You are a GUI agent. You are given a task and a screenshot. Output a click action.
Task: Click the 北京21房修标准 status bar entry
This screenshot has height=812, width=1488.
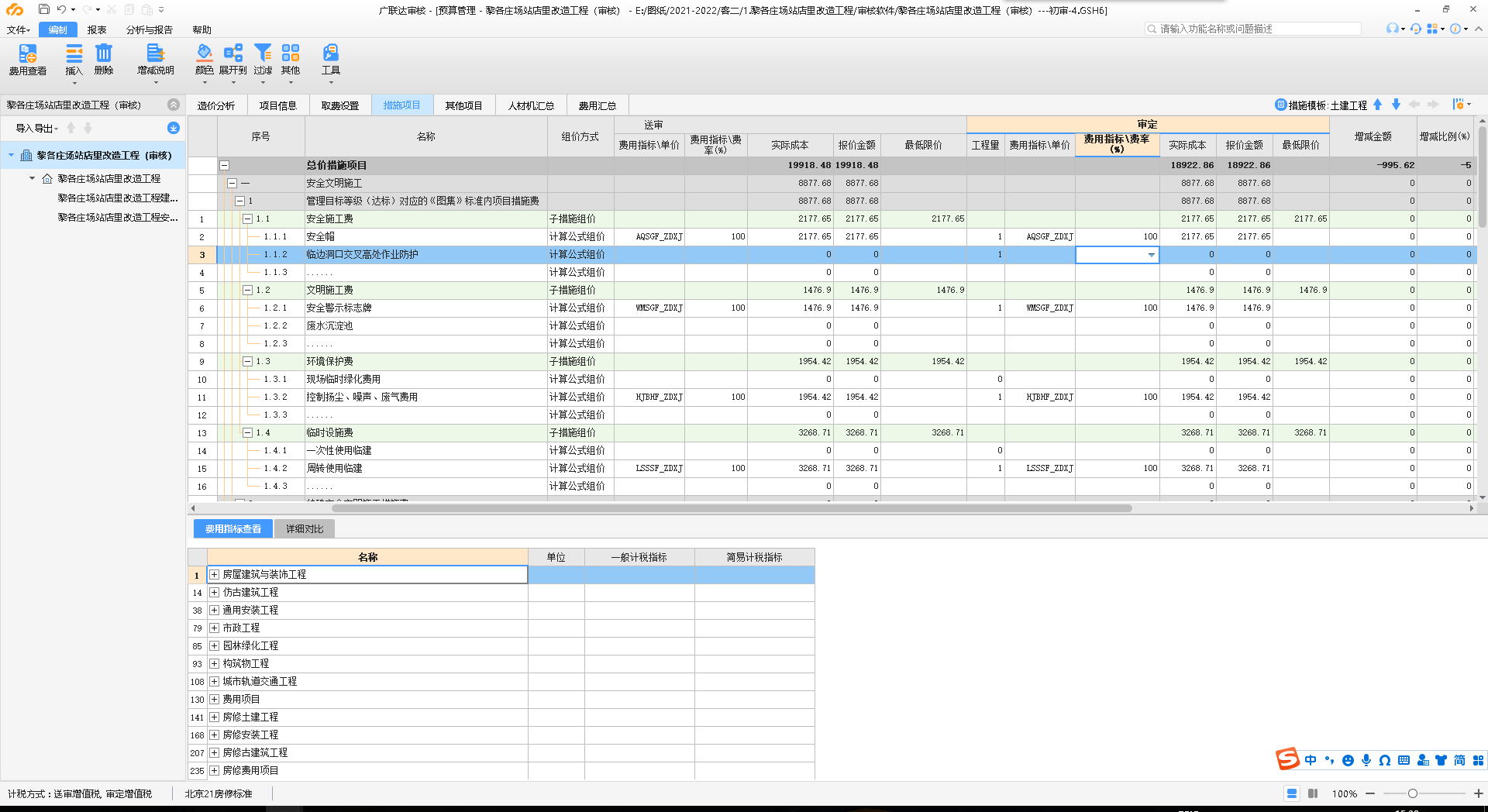tap(219, 793)
